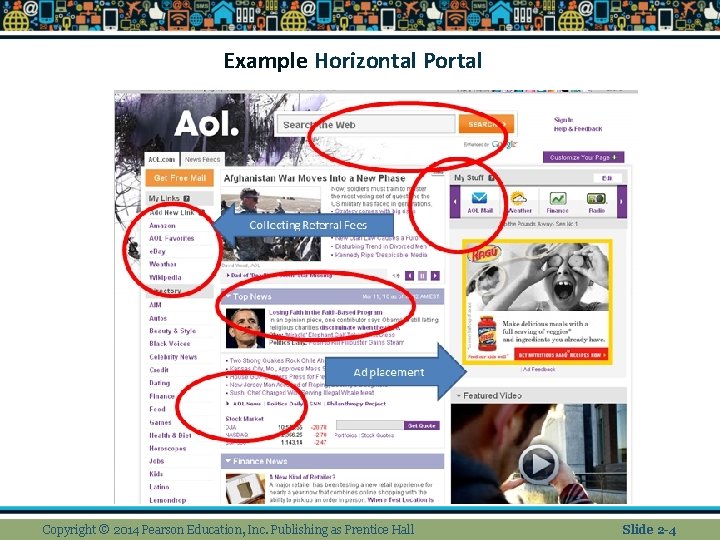
Task: Open the Sign In link
Action: pyautogui.click(x=563, y=120)
